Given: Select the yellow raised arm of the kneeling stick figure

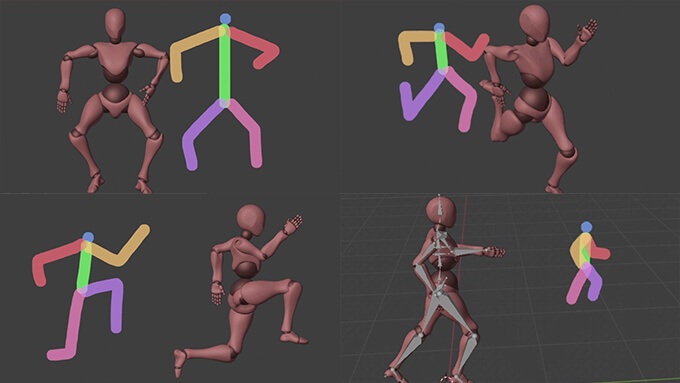Looking at the screenshot, I should [x=118, y=247].
